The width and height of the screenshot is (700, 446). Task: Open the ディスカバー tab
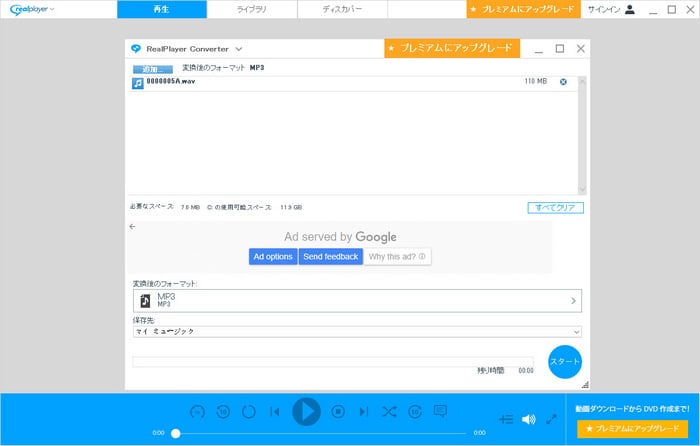[342, 9]
